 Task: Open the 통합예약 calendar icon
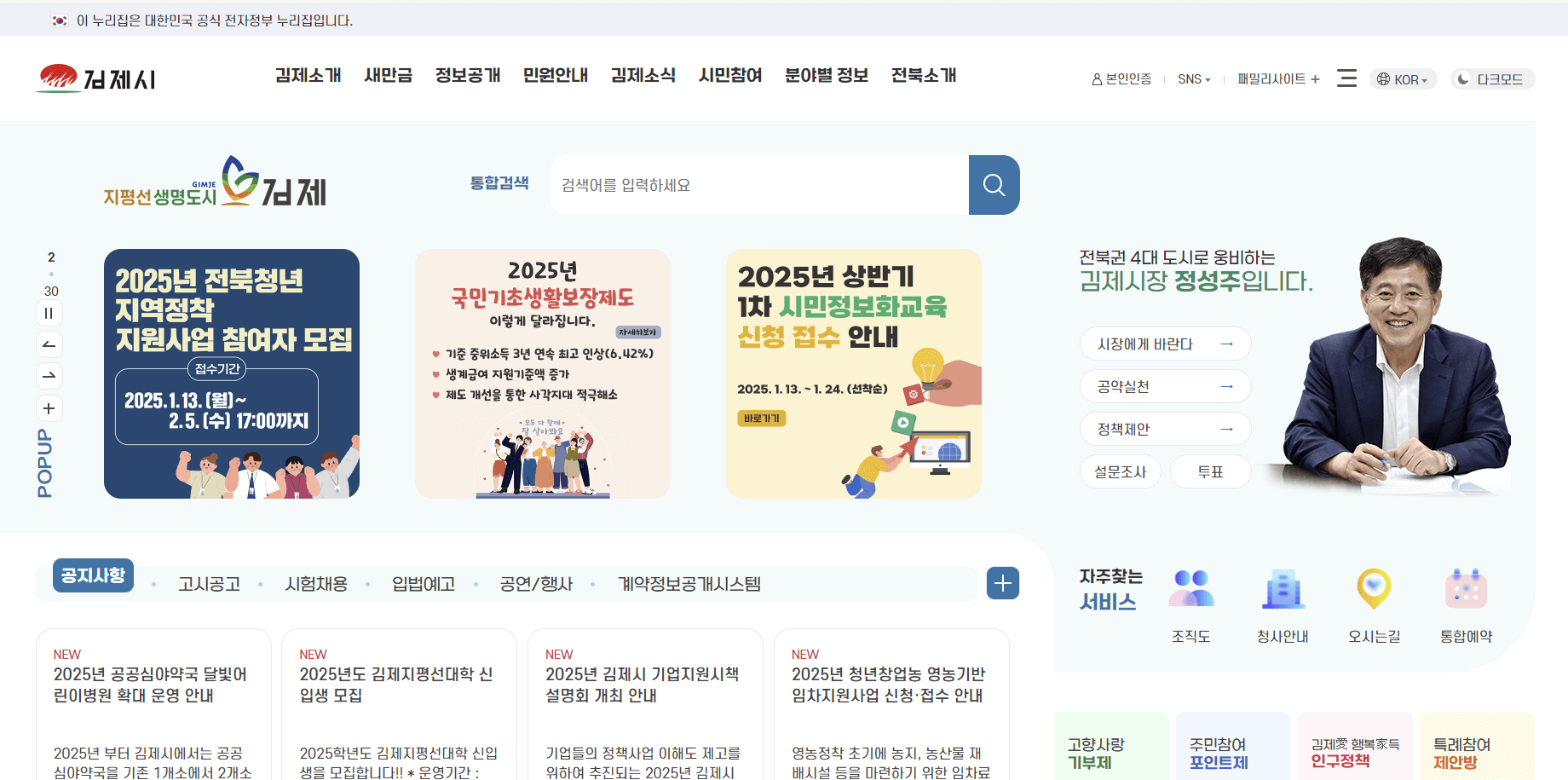click(x=1465, y=586)
